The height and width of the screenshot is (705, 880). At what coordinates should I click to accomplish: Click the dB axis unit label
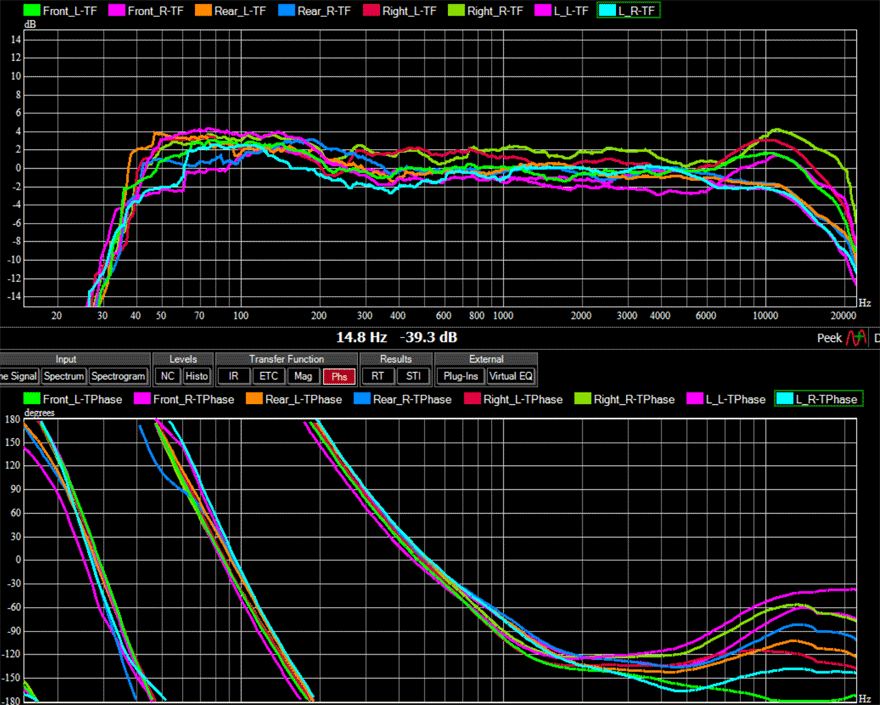coord(30,25)
